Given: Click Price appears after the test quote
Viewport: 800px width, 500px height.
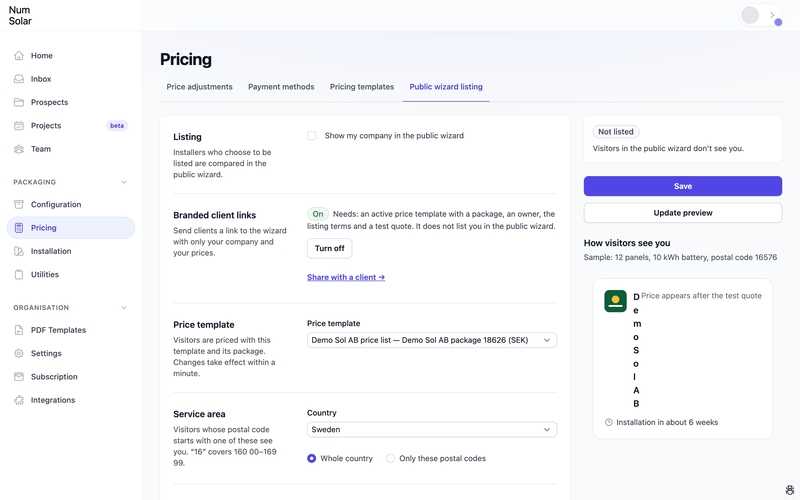Looking at the screenshot, I should click(x=701, y=296).
